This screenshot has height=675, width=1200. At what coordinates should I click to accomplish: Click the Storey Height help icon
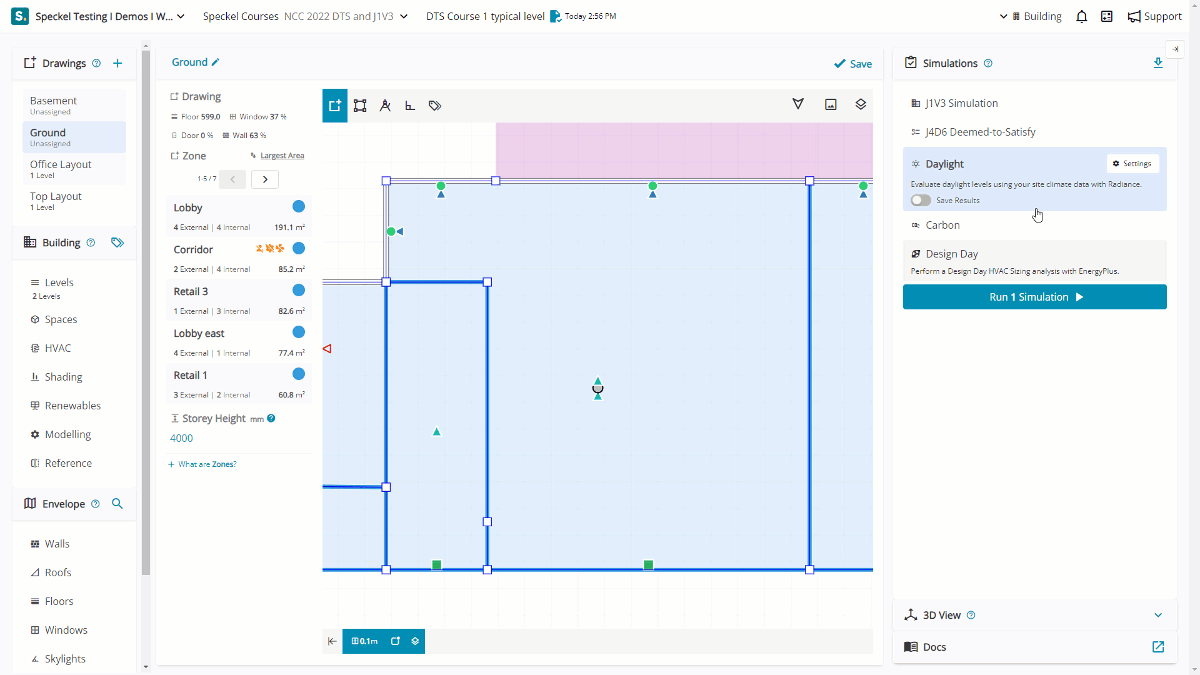(271, 419)
